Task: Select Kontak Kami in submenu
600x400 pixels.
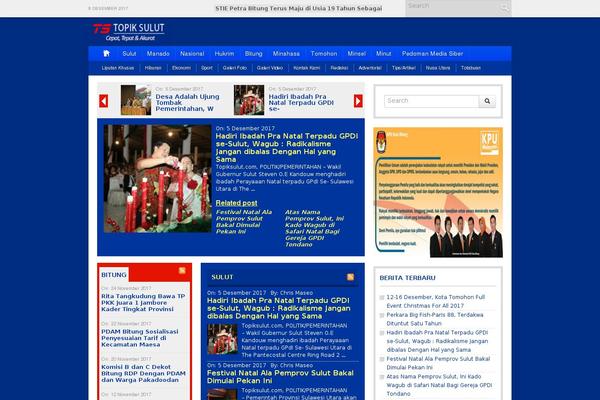Action: click(307, 68)
